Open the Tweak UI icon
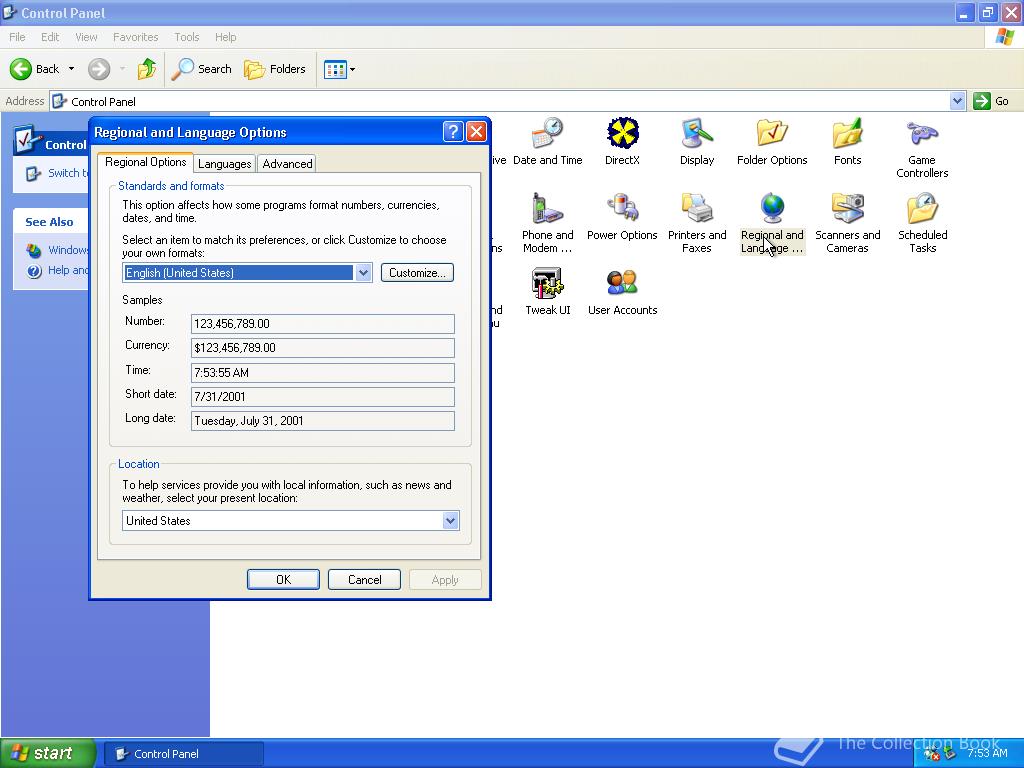Viewport: 1024px width, 768px height. pos(547,291)
